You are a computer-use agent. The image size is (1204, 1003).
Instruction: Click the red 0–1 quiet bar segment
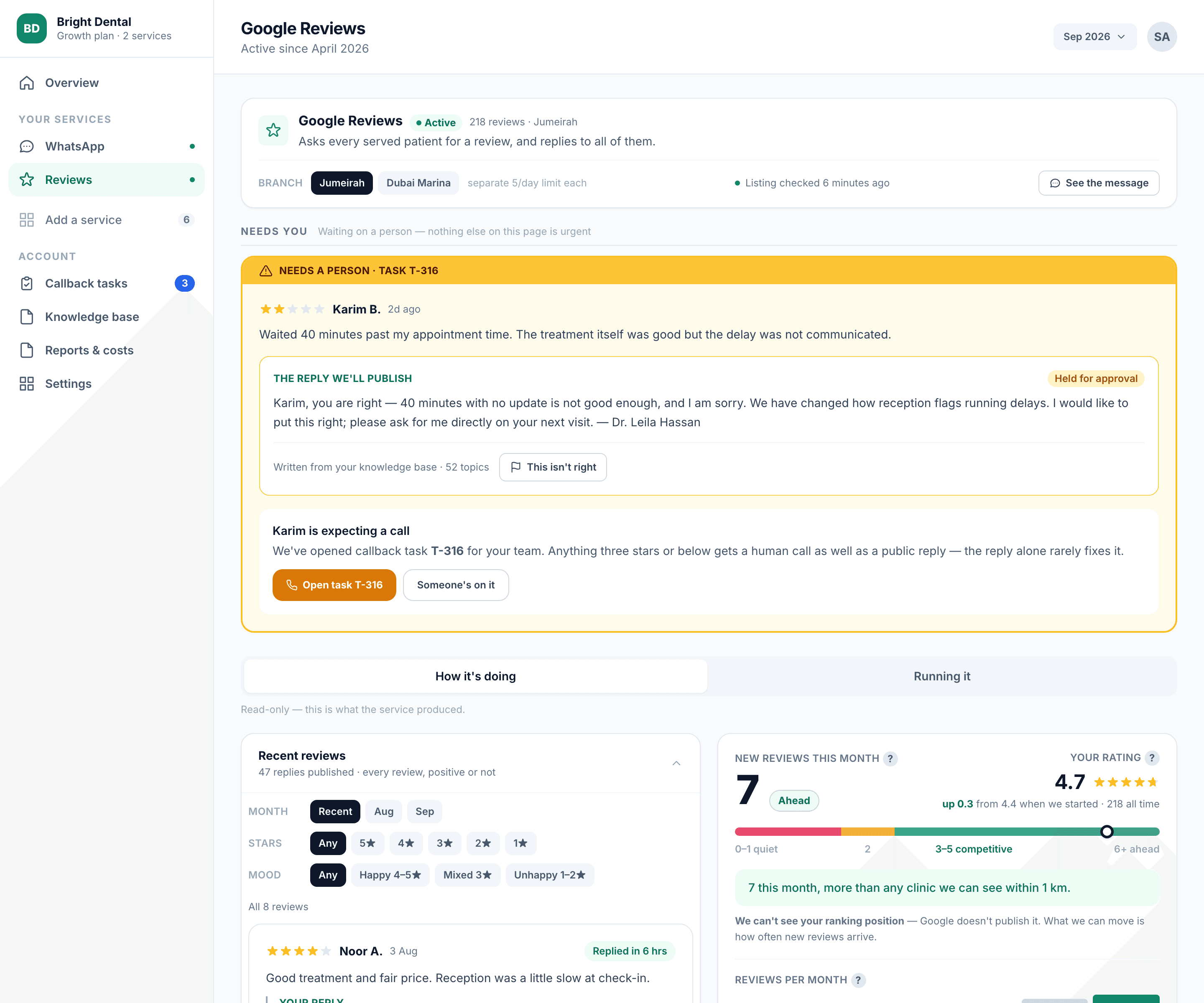(x=788, y=832)
